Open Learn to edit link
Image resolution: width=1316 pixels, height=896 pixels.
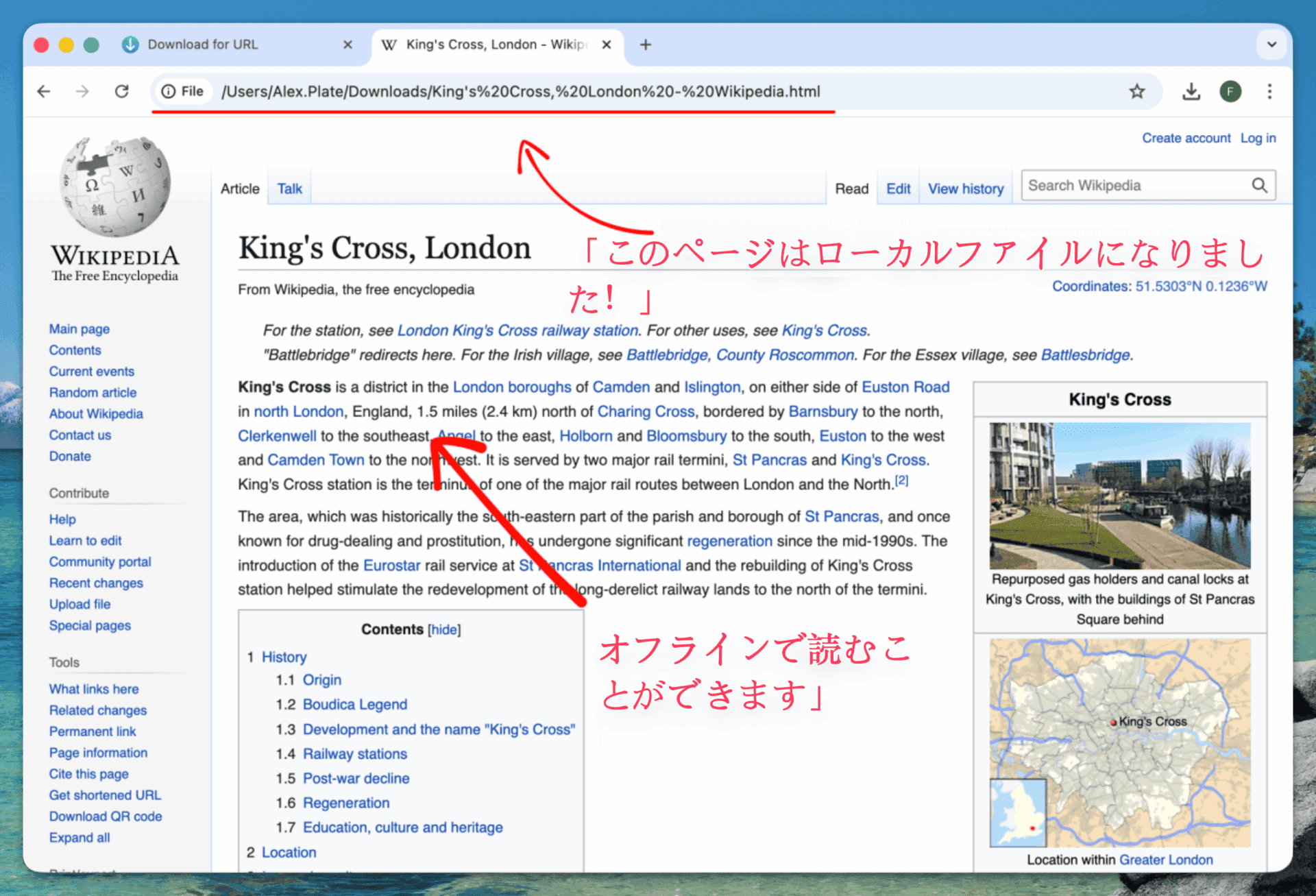click(85, 541)
